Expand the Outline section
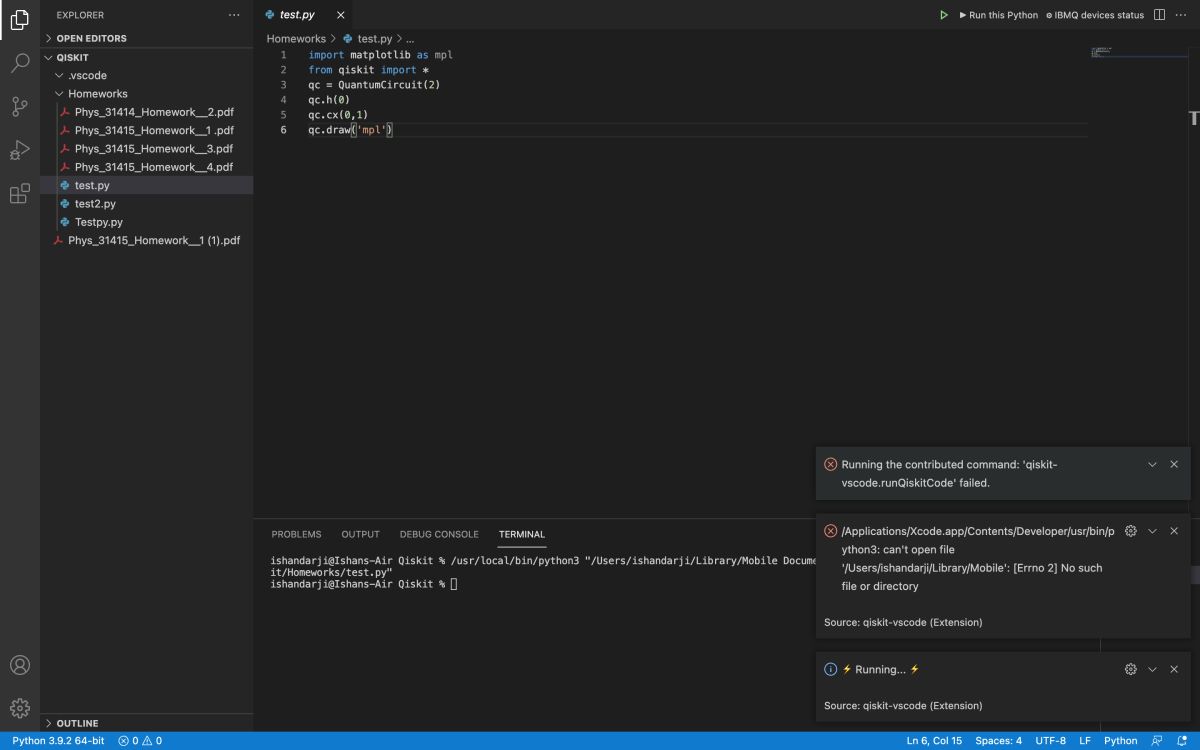Viewport: 1200px width, 750px height. 146,723
